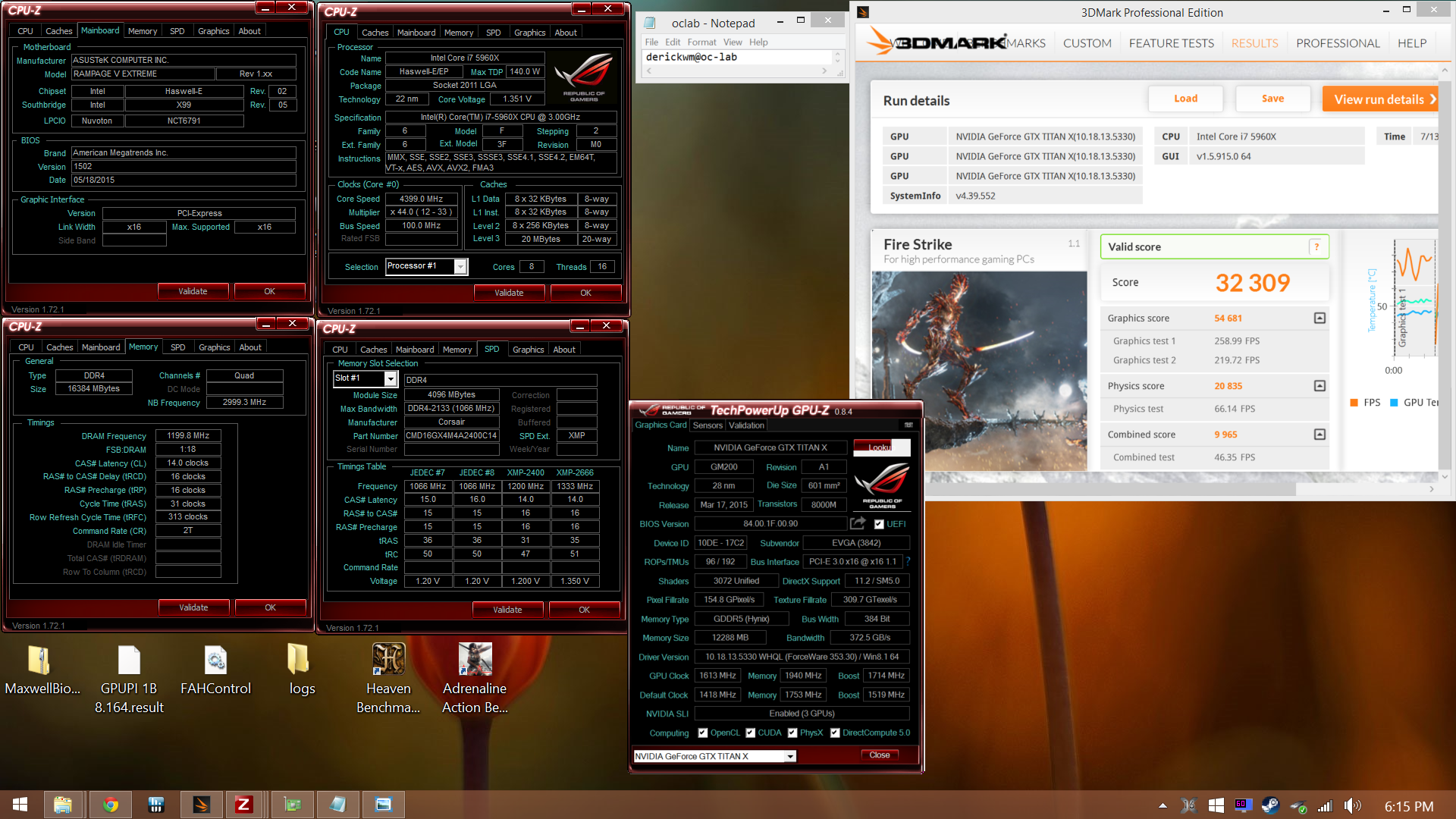The width and height of the screenshot is (1456, 819).
Task: Click Validate in the CPU-Z Mainboard window
Action: (x=193, y=291)
